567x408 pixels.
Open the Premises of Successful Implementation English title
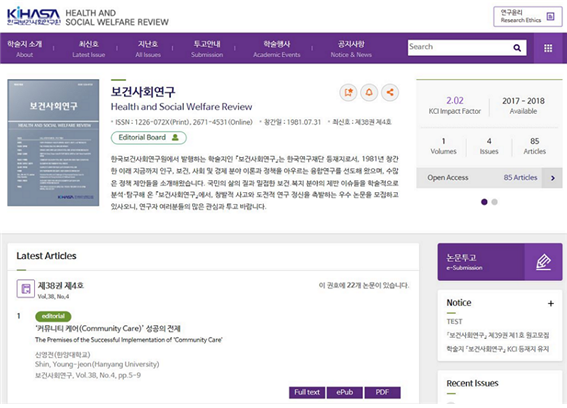(129, 340)
